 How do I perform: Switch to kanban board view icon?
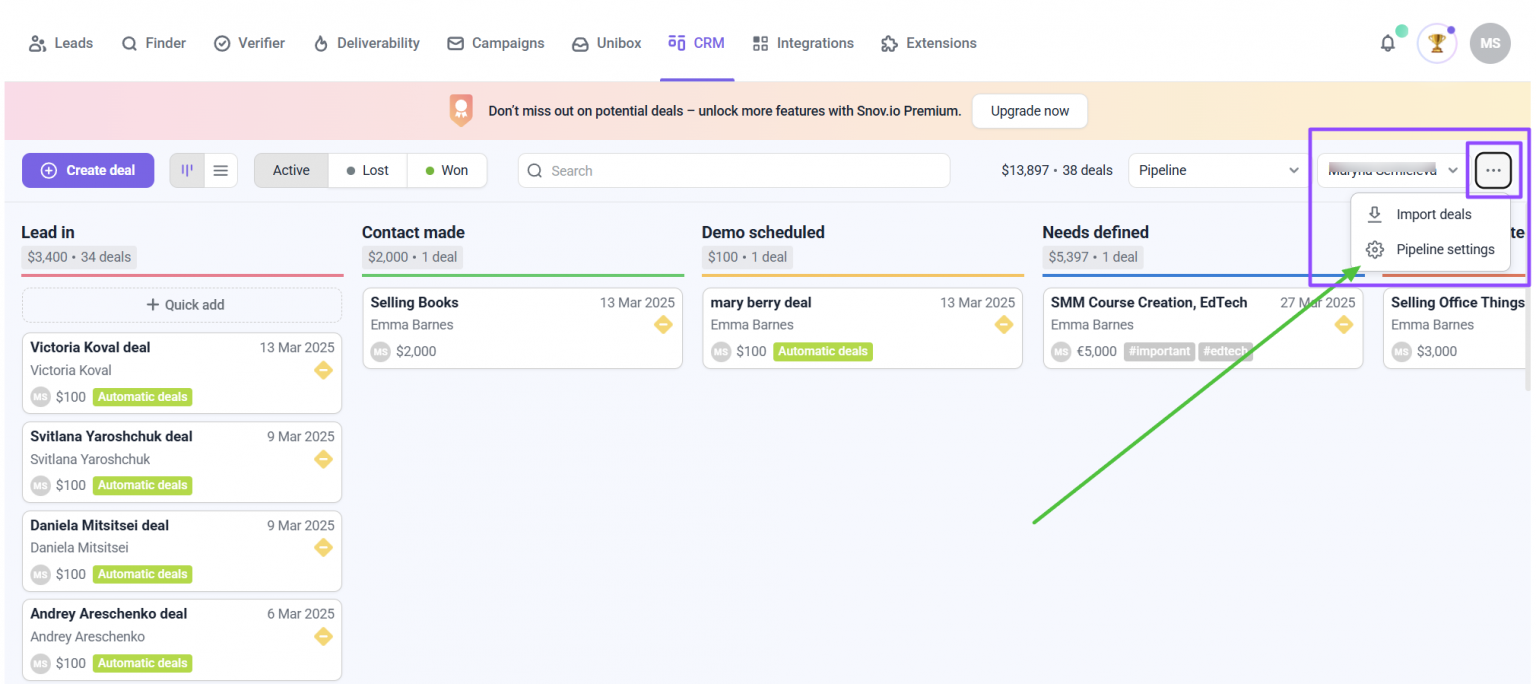(x=187, y=171)
